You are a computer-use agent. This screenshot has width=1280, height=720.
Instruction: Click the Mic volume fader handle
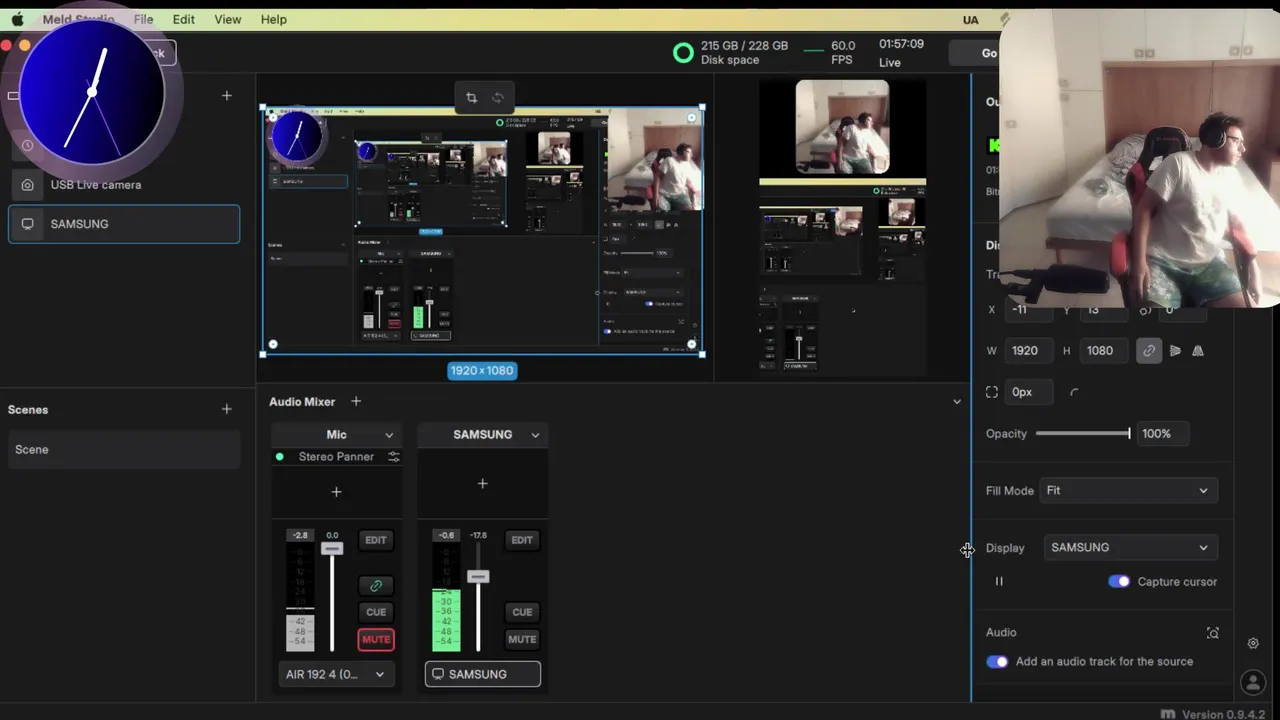[x=332, y=548]
